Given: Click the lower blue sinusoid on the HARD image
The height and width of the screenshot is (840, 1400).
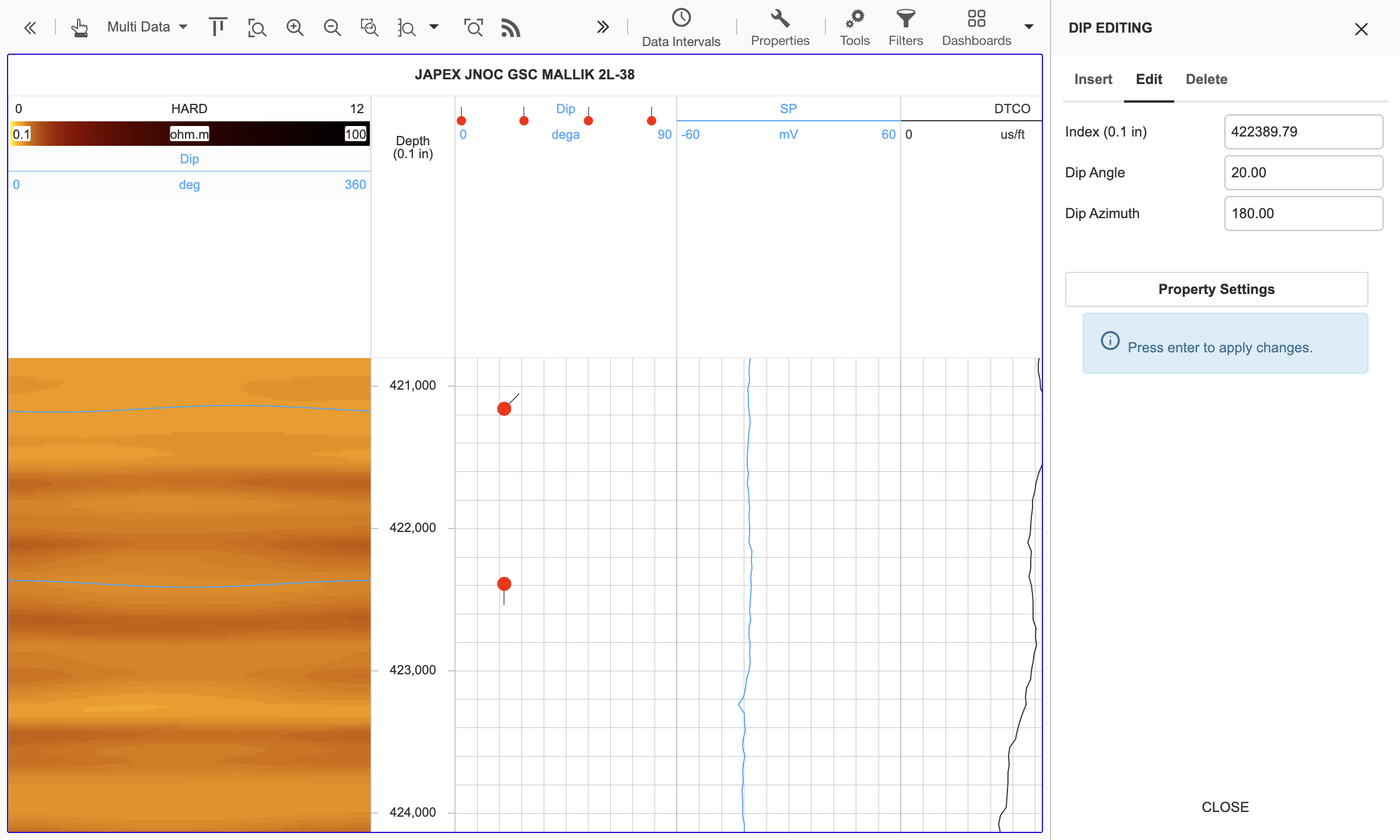Looking at the screenshot, I should 189,586.
